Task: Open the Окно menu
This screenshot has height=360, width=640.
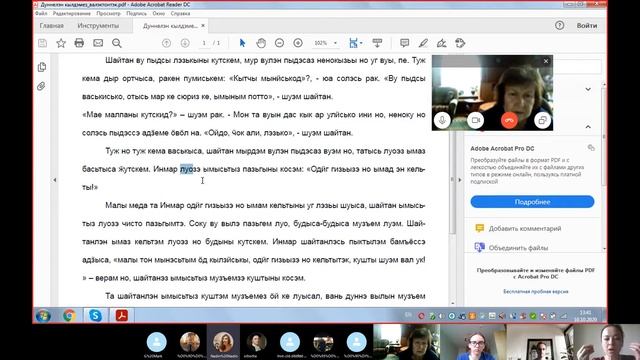Action: click(159, 13)
